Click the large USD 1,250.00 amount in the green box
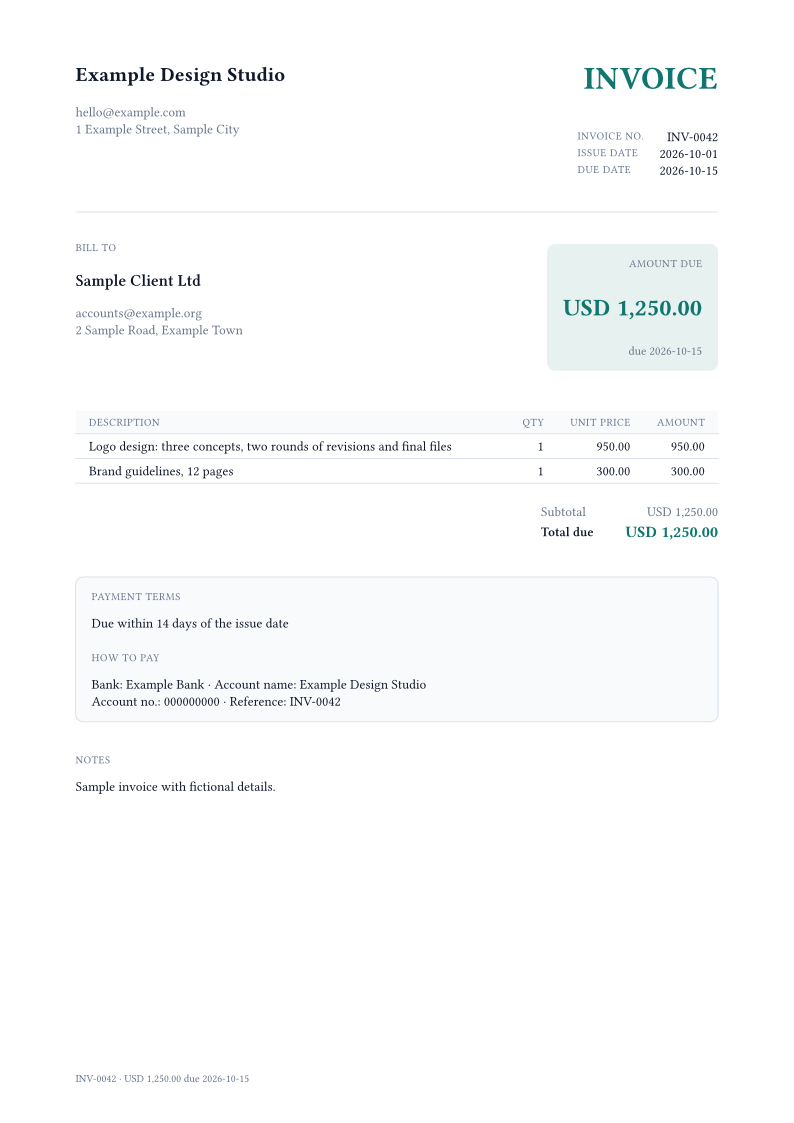794x1123 pixels. (x=632, y=309)
